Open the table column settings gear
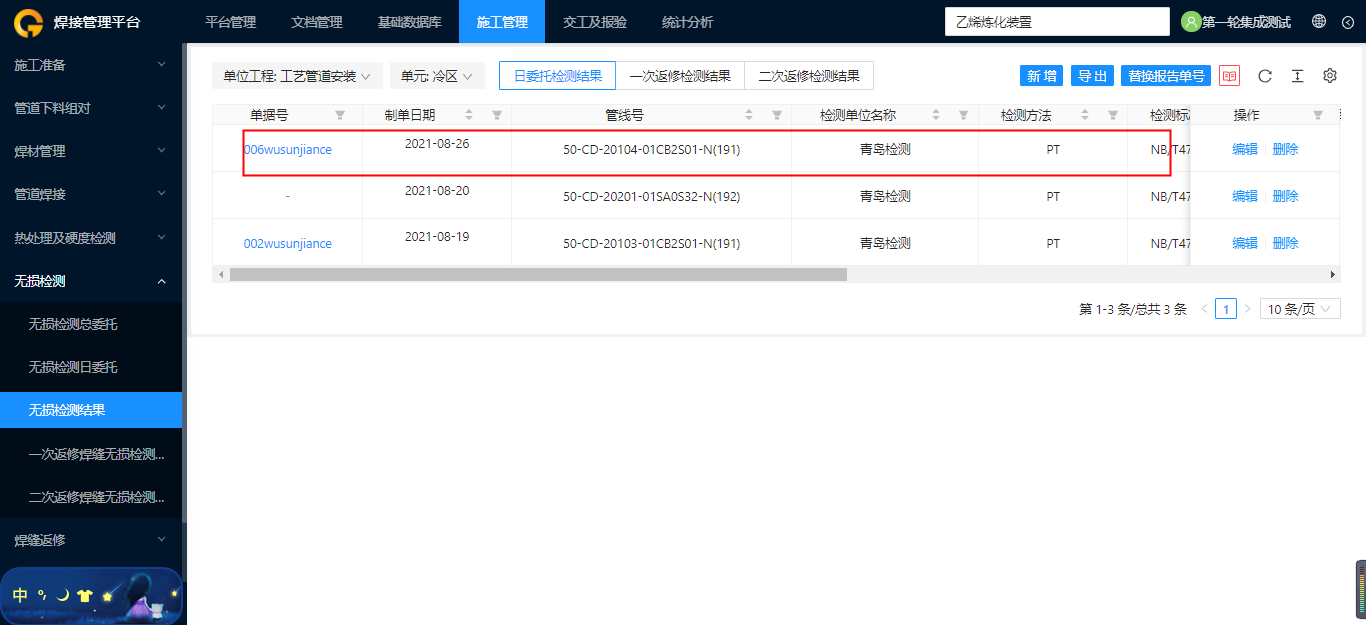1366x625 pixels. click(x=1330, y=76)
